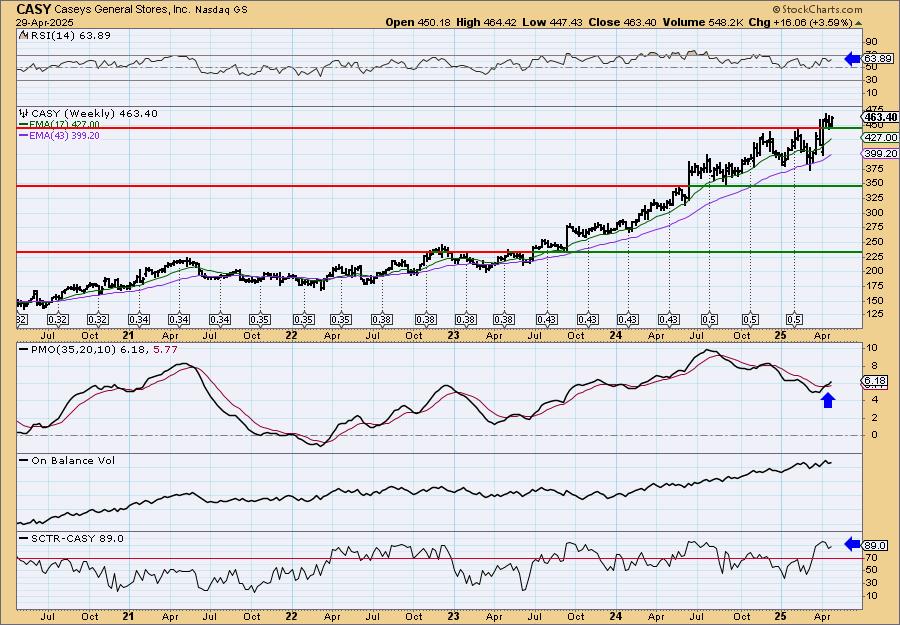900x625 pixels.
Task: Click the Close 463.40 value in the header
Action: click(x=622, y=22)
